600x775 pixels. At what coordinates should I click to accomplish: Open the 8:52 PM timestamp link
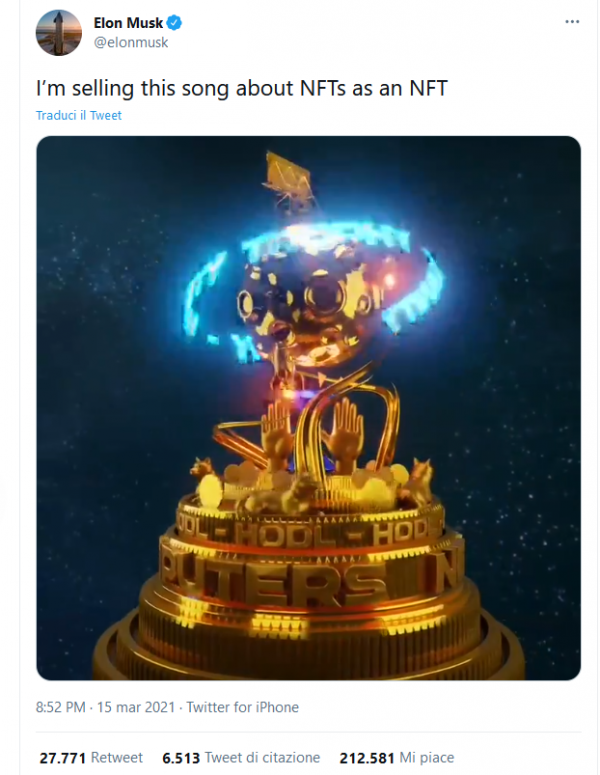pos(61,707)
